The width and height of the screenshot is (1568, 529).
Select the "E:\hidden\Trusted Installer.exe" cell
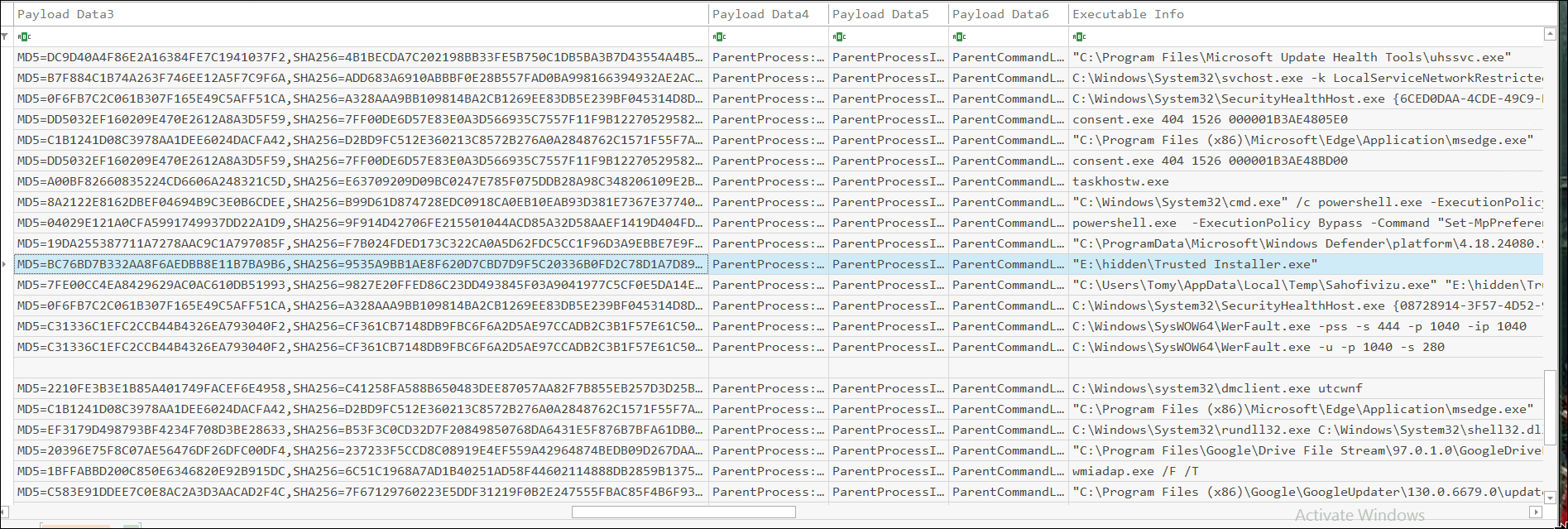tap(1306, 264)
